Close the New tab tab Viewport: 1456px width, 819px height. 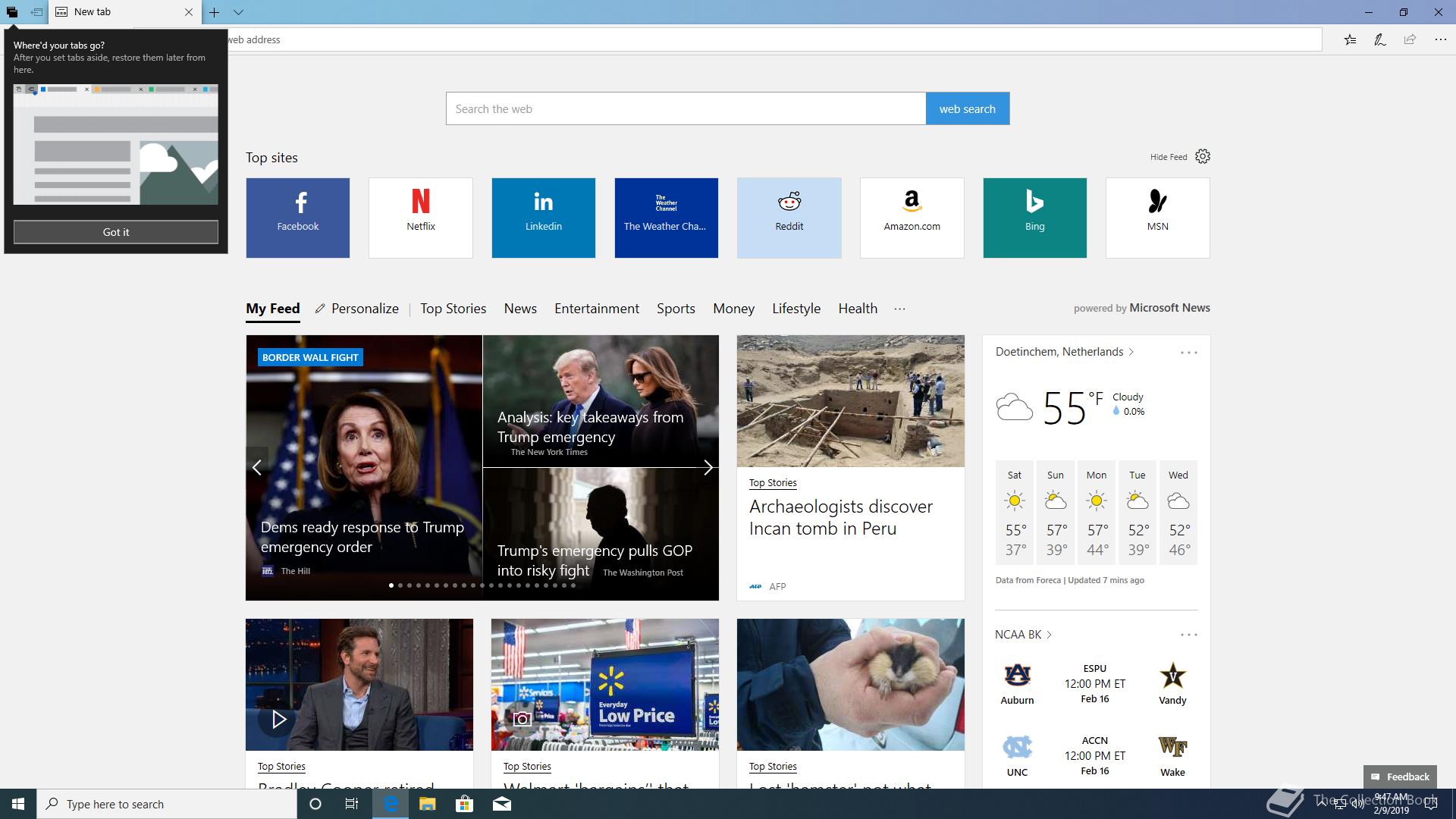point(189,12)
